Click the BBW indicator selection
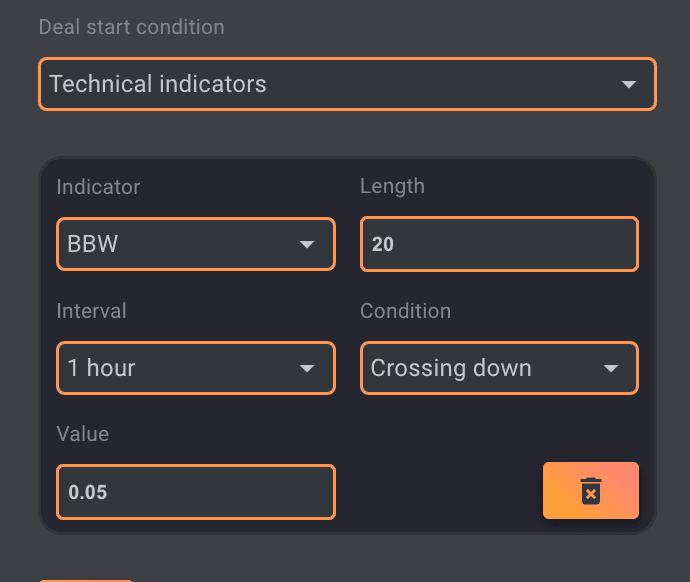 click(x=93, y=244)
